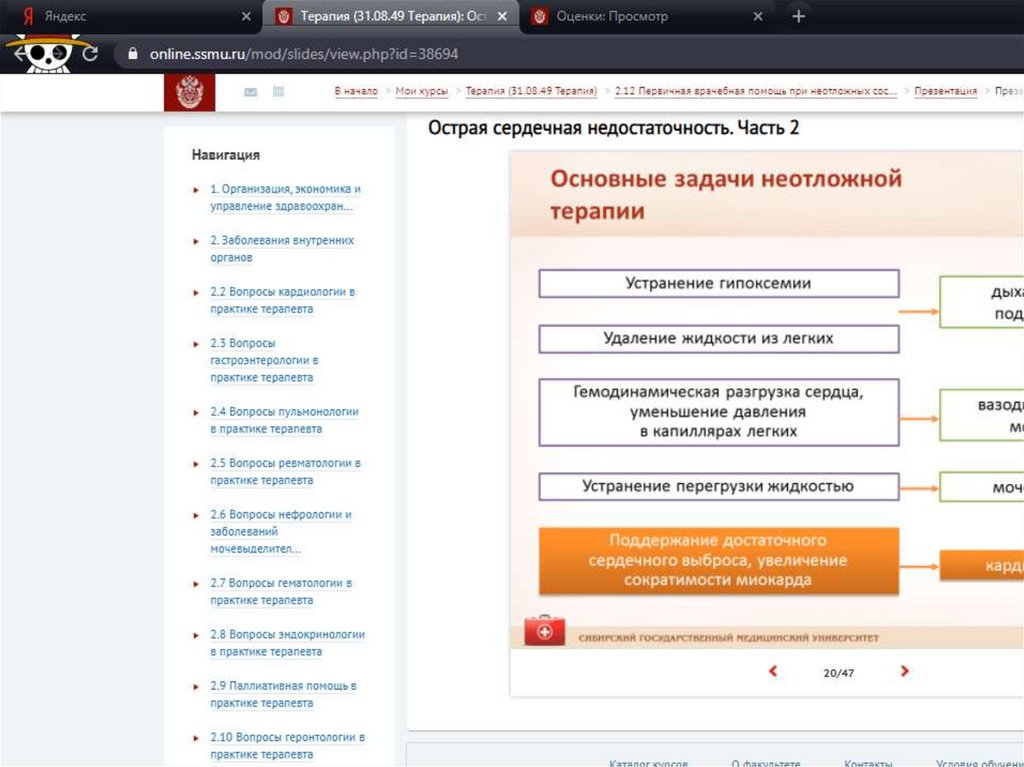This screenshot has width=1024, height=767.
Task: Expand arrow beside '2.6 Вопросы нефрологии'
Action: (x=196, y=515)
